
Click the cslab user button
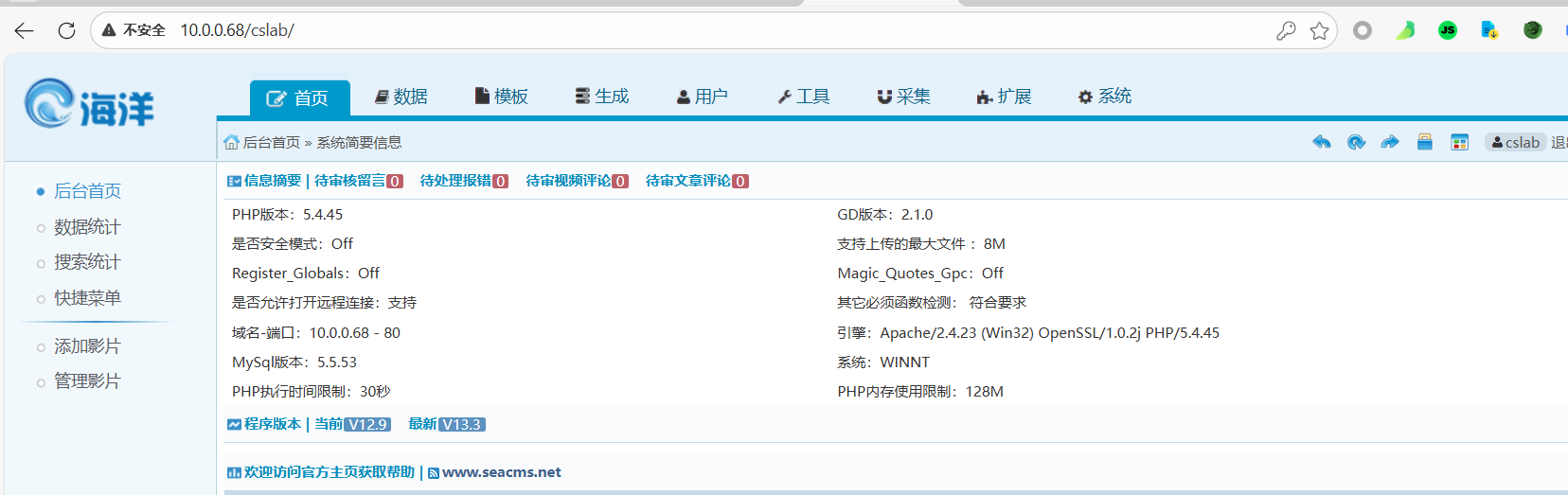pos(1515,142)
